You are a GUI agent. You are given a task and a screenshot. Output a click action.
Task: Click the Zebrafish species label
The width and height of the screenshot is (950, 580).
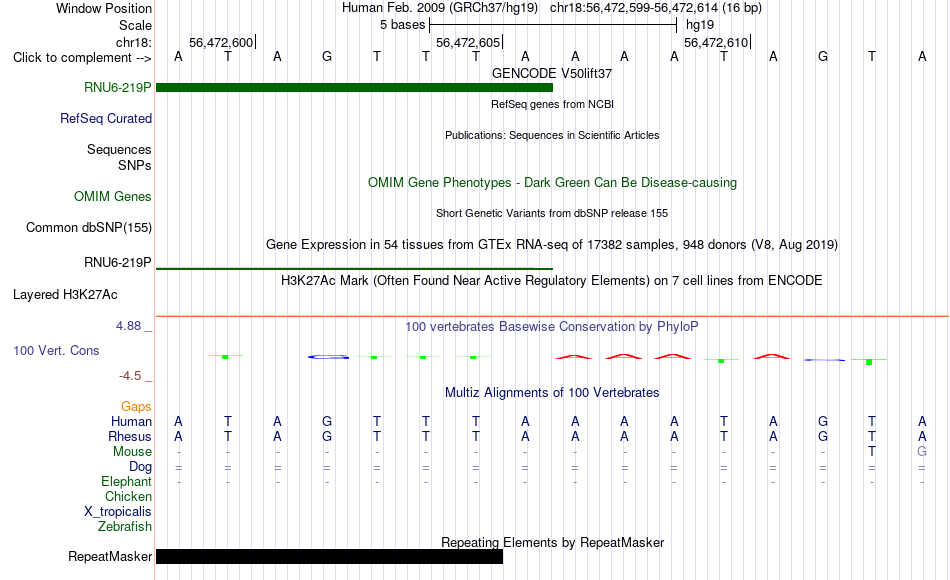[125, 526]
